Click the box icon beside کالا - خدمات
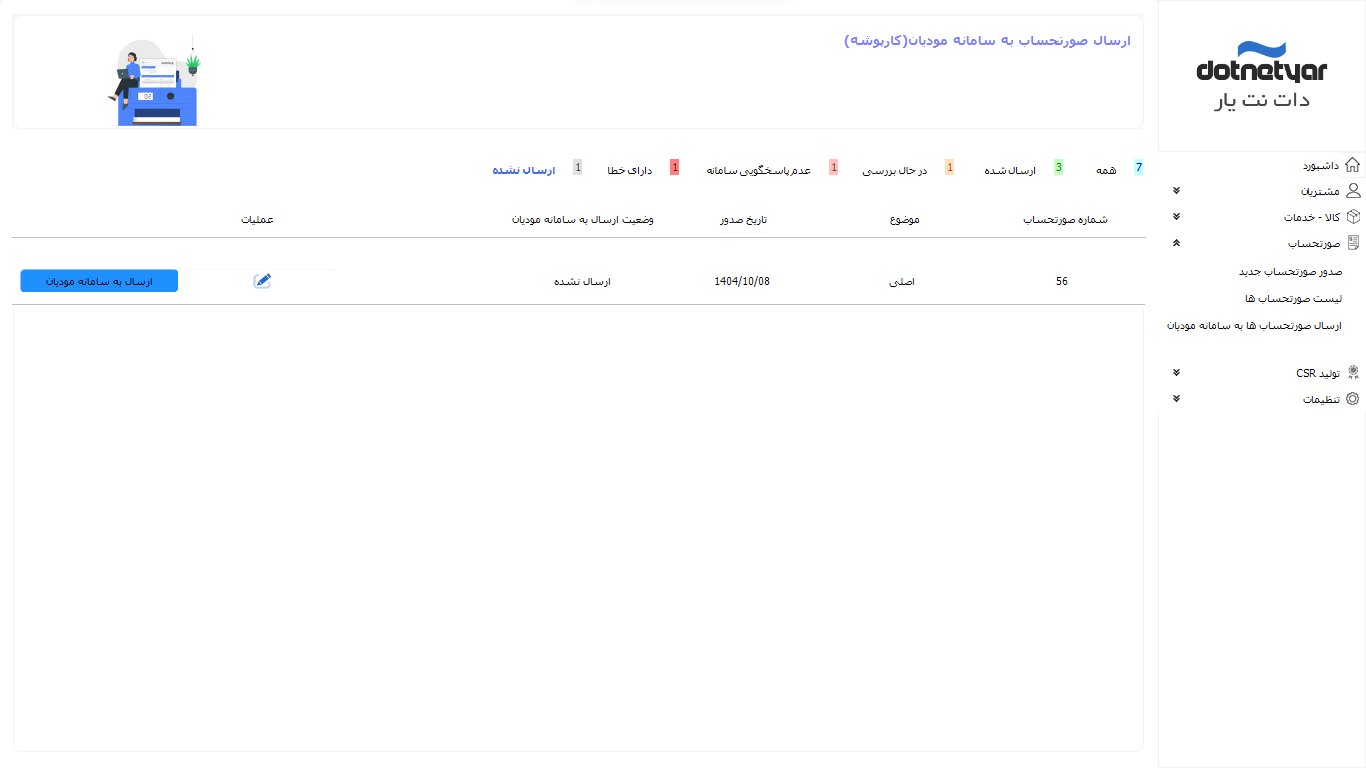The width and height of the screenshot is (1366, 768). 1352,217
